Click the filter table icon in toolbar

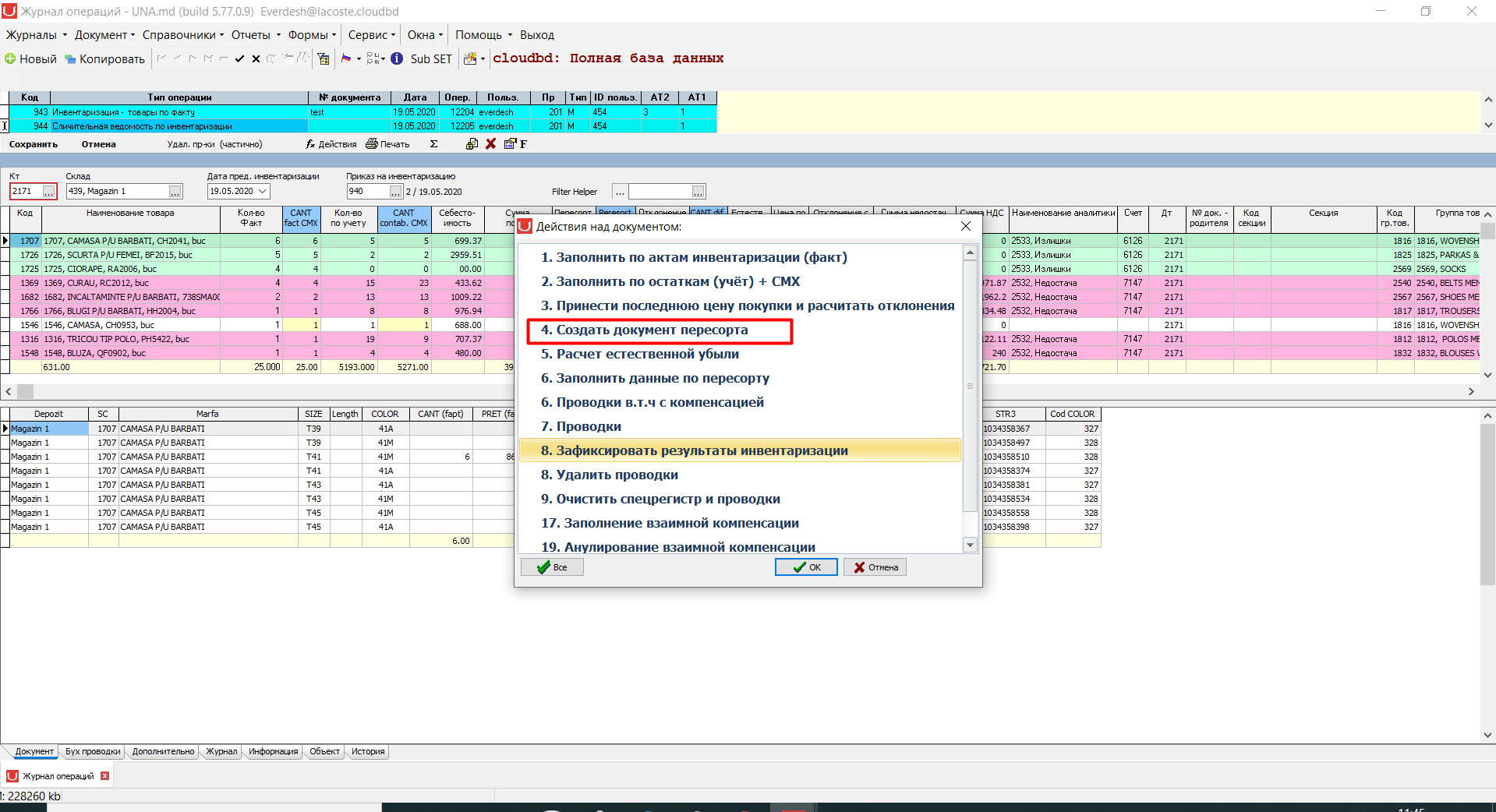[324, 58]
